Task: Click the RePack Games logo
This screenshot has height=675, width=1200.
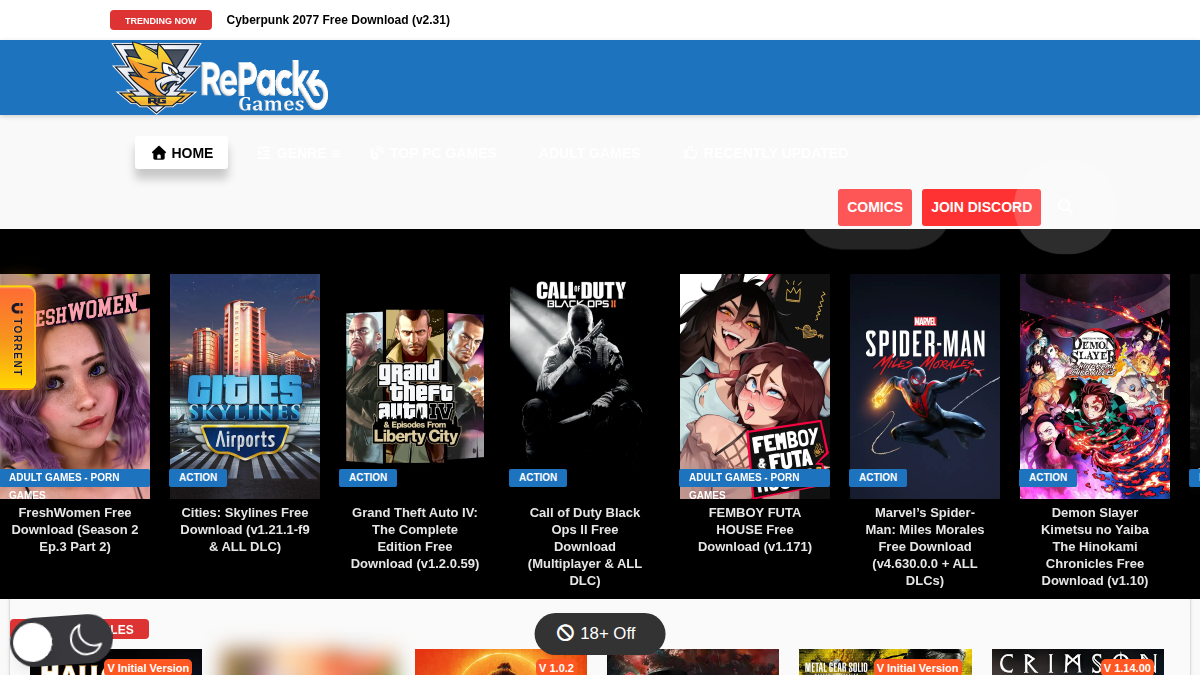Action: click(x=219, y=78)
